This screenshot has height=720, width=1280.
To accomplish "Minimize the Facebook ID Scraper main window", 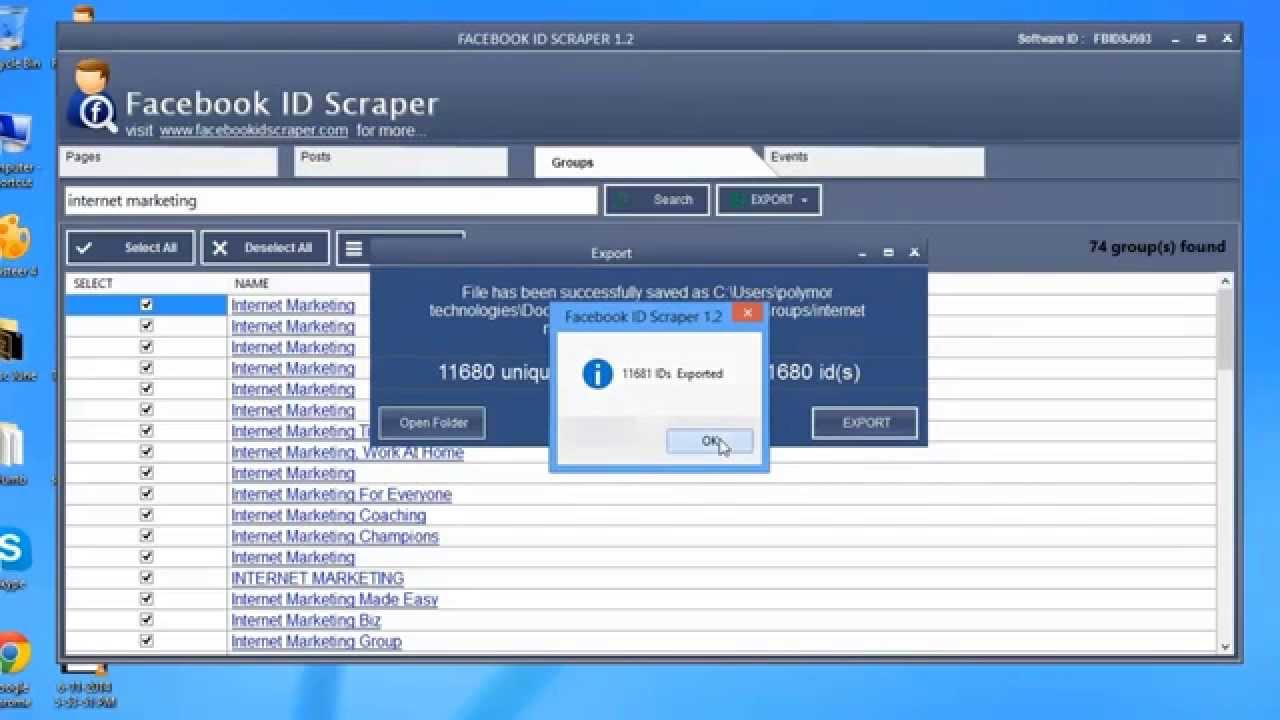I will click(1176, 38).
